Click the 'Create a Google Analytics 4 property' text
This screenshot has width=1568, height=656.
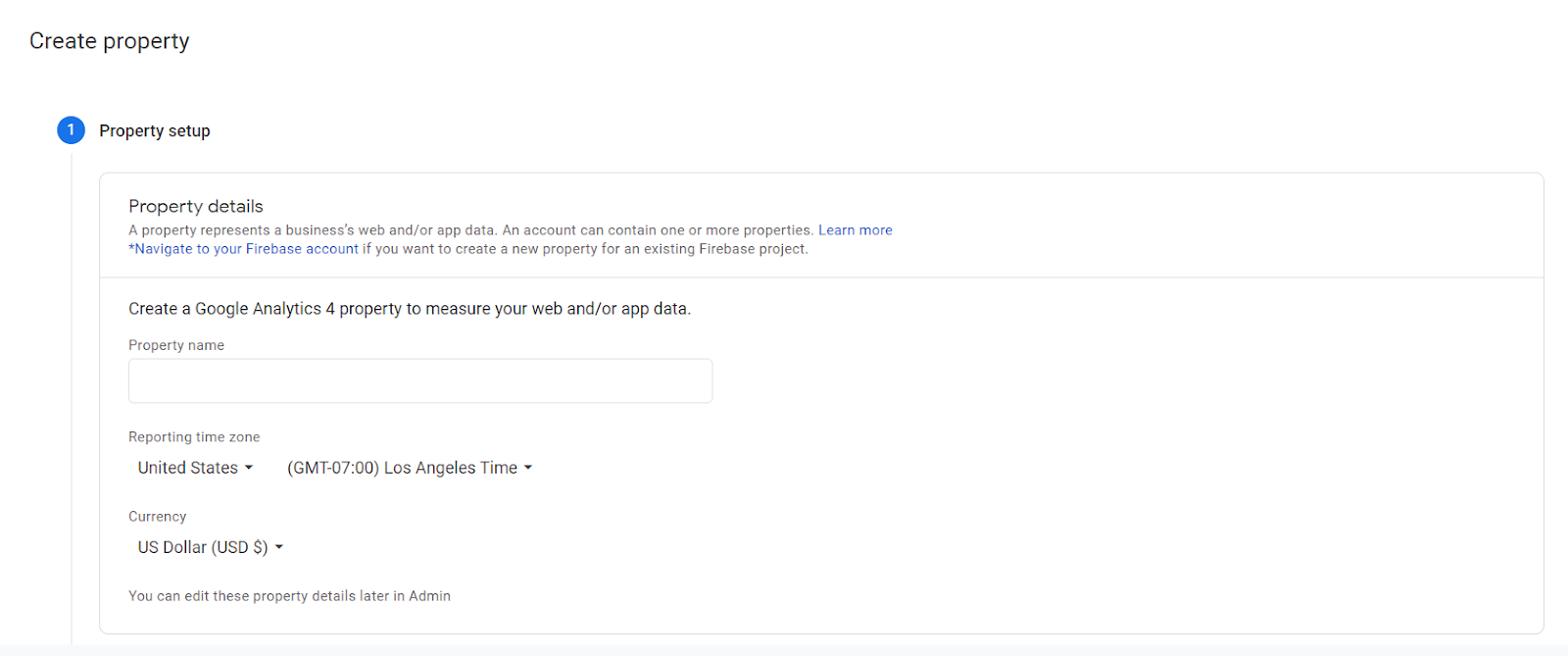coord(410,309)
